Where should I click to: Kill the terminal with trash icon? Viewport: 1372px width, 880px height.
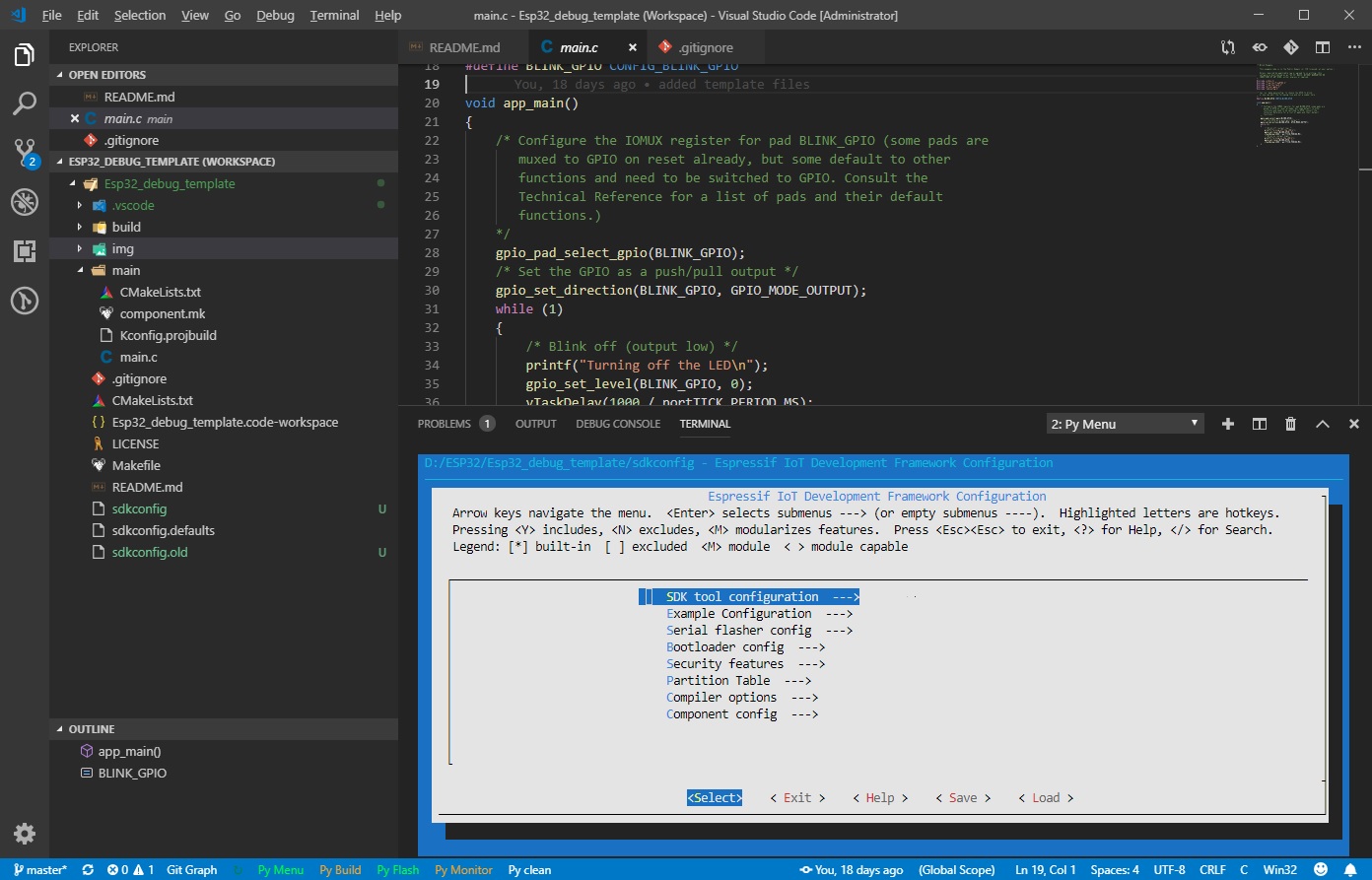(x=1291, y=424)
